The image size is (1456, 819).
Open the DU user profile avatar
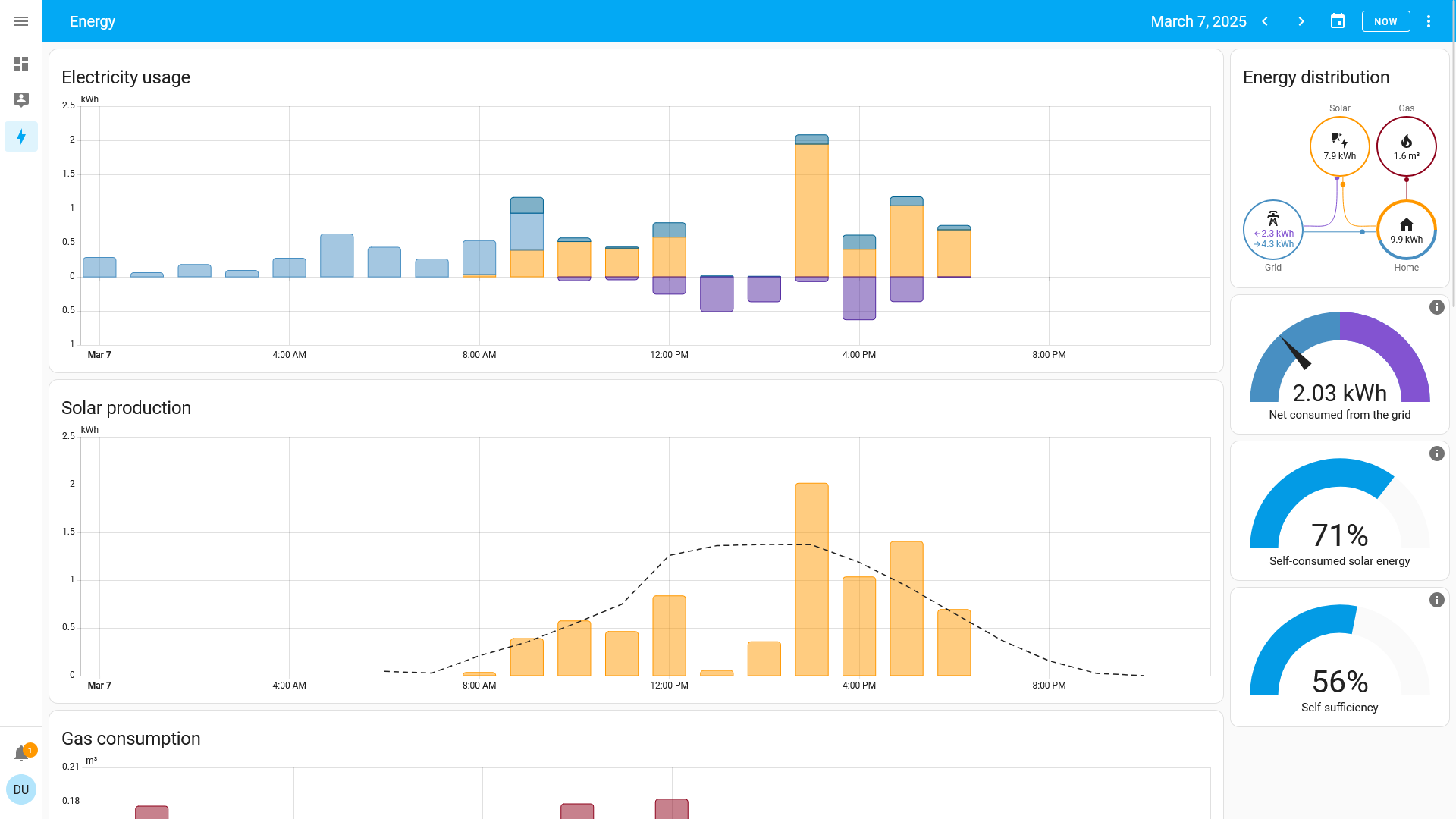coord(21,789)
